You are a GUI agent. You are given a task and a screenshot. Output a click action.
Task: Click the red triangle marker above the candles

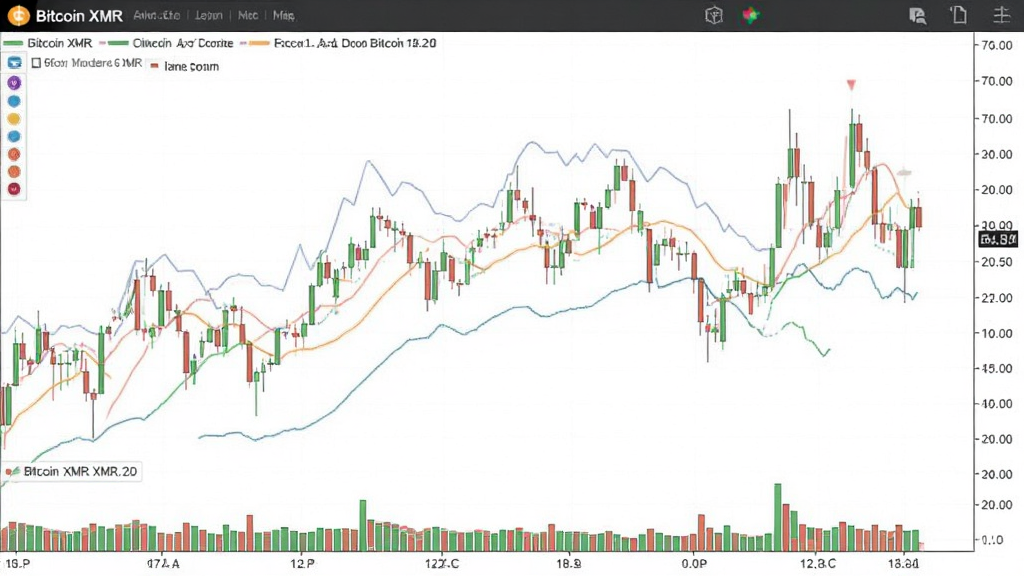coord(851,85)
